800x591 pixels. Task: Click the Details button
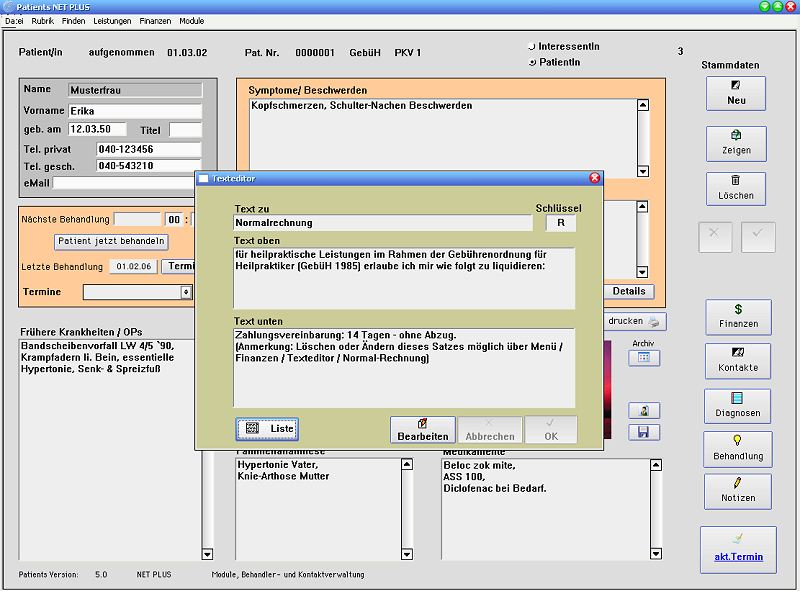pos(629,291)
